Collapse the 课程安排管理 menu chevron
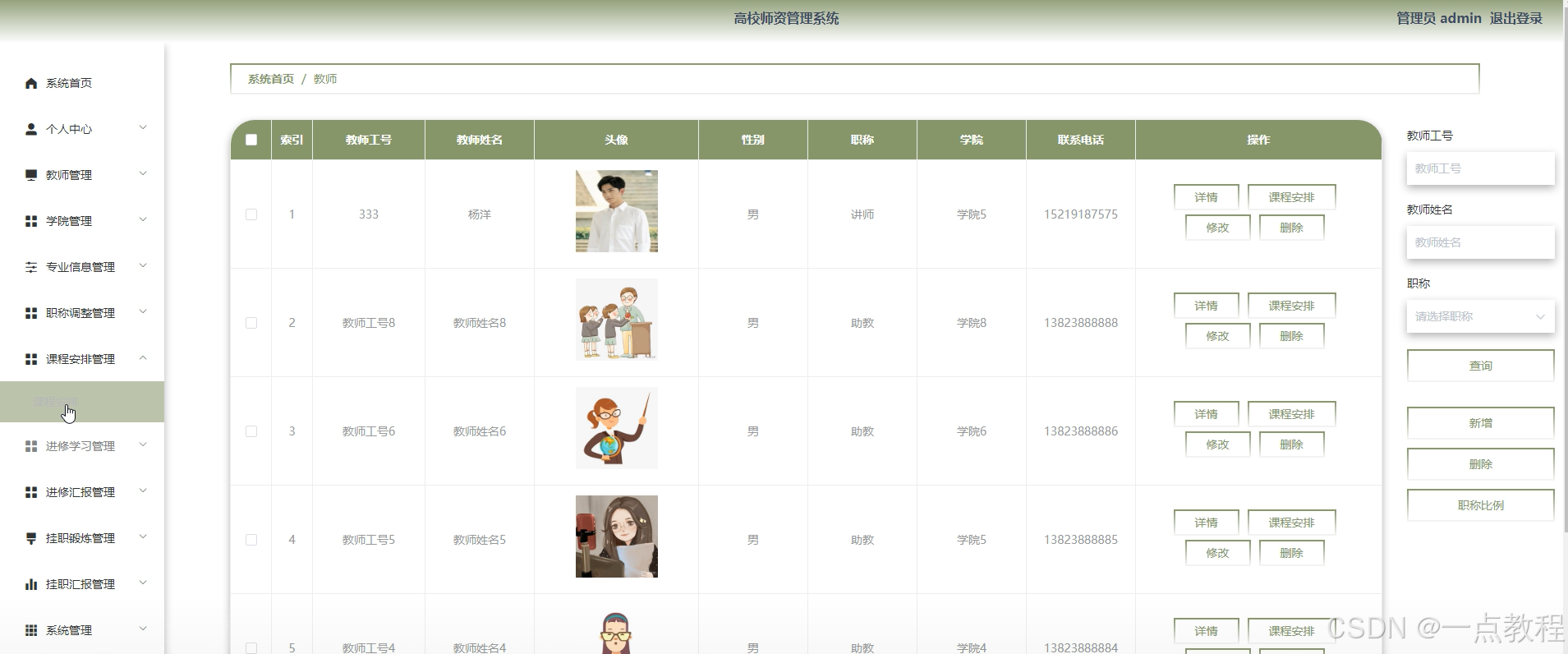Viewport: 1568px width, 654px height. coord(143,357)
